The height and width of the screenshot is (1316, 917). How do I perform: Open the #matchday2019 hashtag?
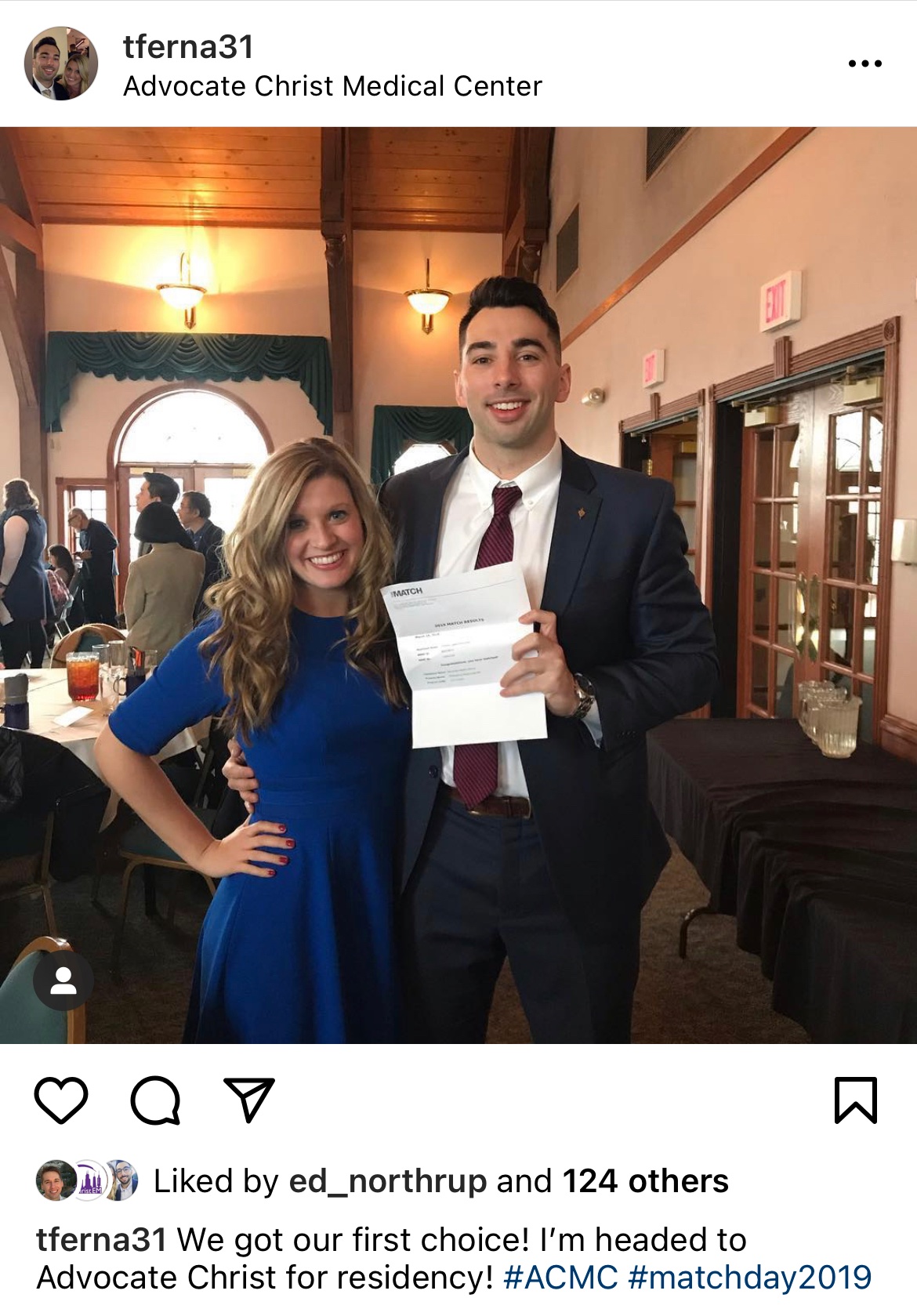(x=750, y=1278)
